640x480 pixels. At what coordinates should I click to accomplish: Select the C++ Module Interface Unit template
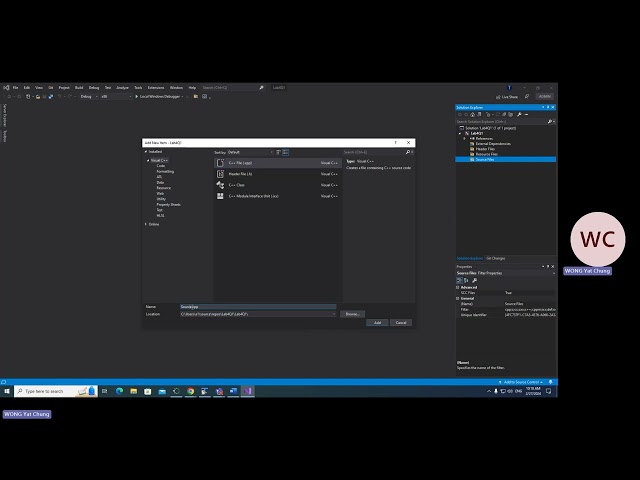[278, 196]
